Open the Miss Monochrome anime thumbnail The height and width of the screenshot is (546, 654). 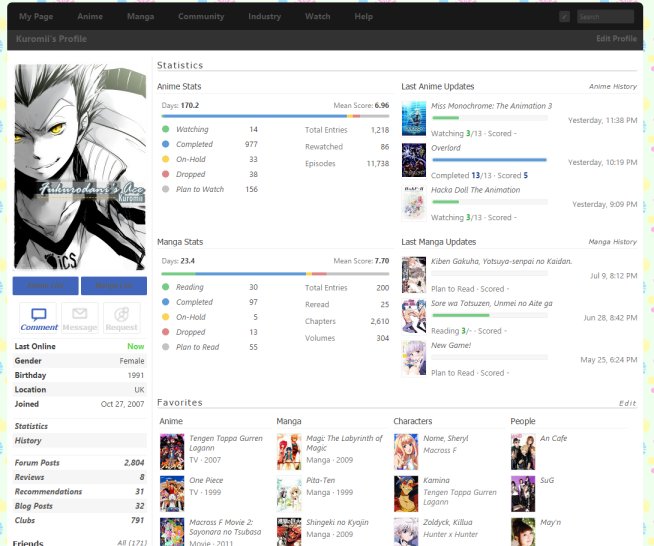414,119
